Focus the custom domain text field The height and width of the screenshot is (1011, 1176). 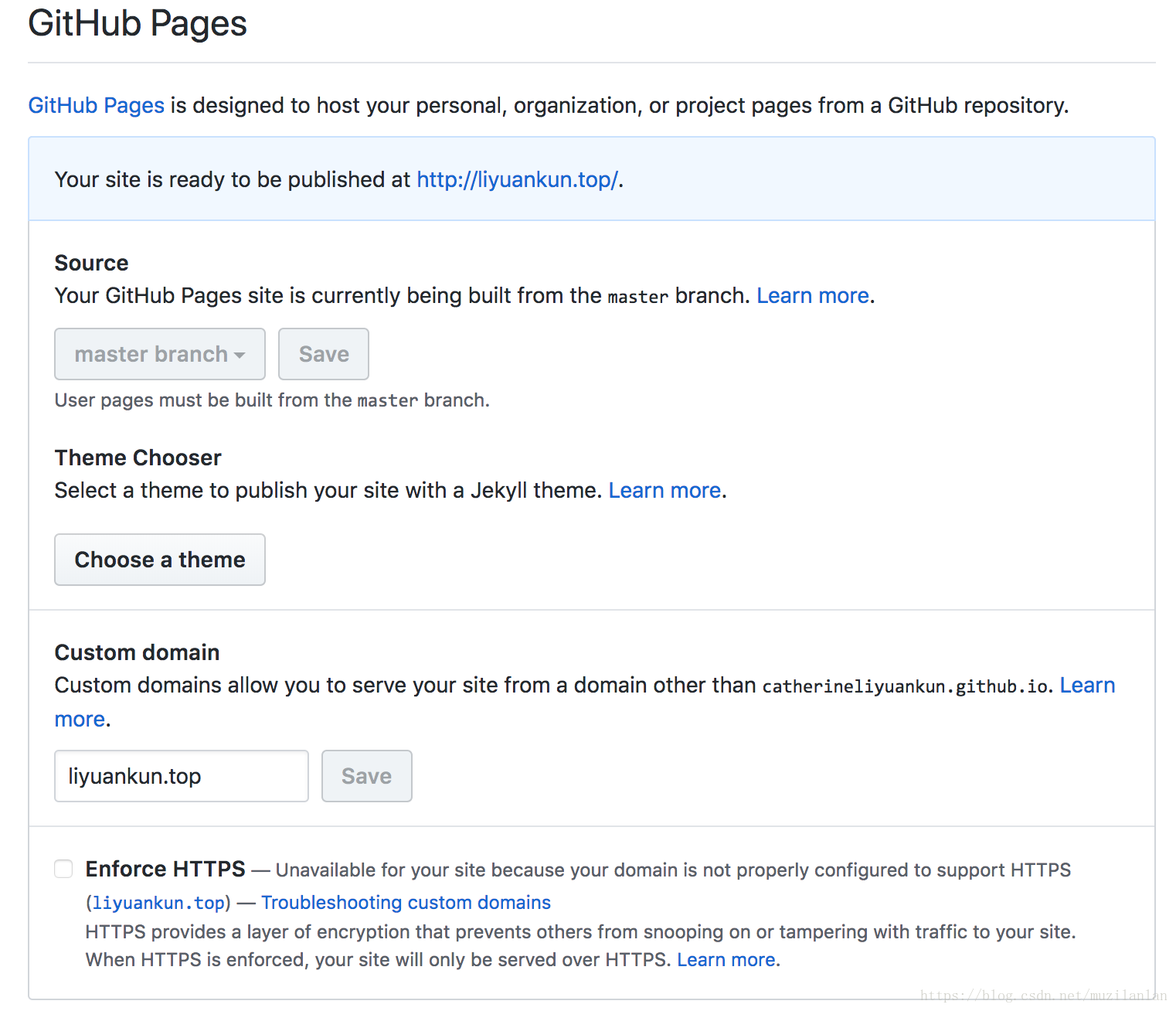coord(181,776)
